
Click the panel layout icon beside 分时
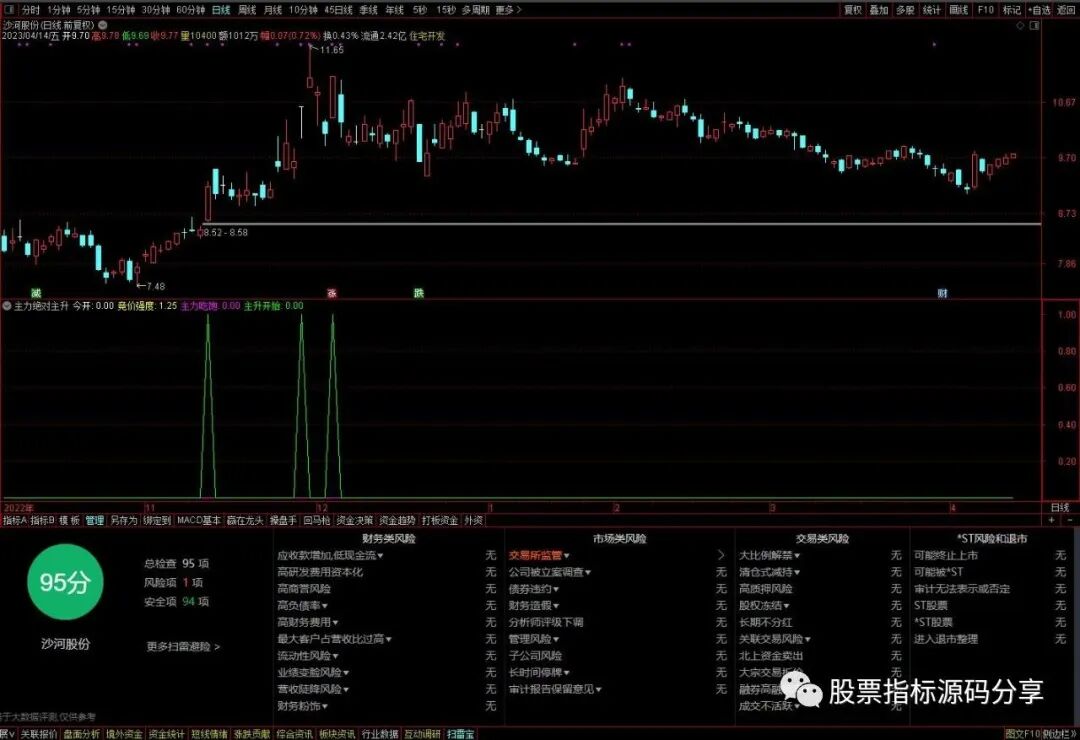tap(11, 10)
